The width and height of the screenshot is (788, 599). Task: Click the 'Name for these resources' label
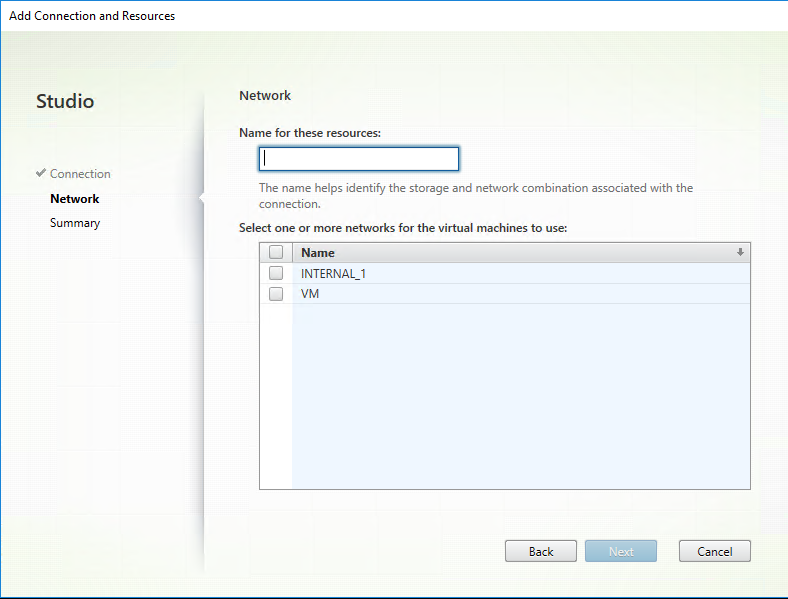click(x=310, y=132)
